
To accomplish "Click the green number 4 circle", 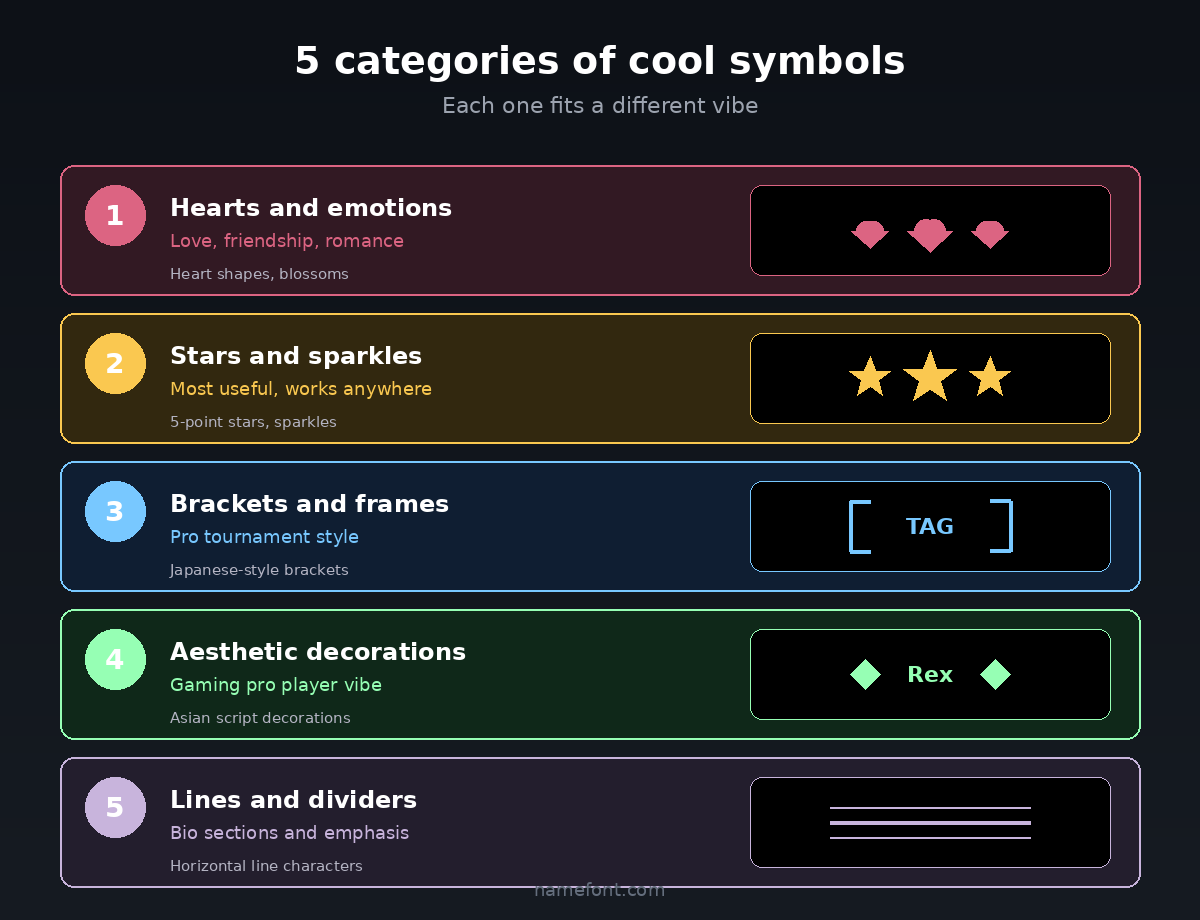I will pos(115,659).
